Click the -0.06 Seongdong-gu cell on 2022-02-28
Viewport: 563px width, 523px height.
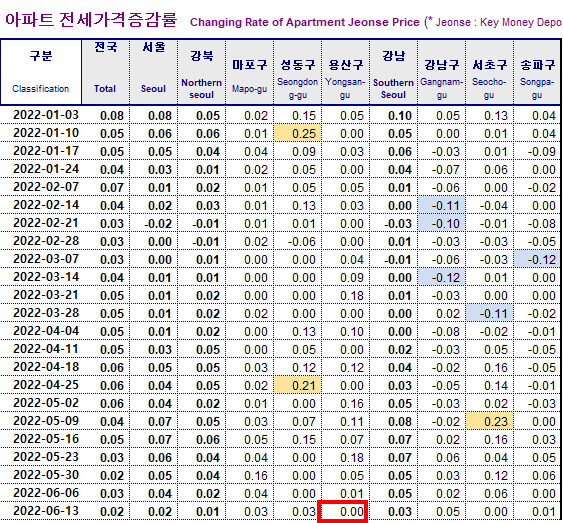click(298, 241)
